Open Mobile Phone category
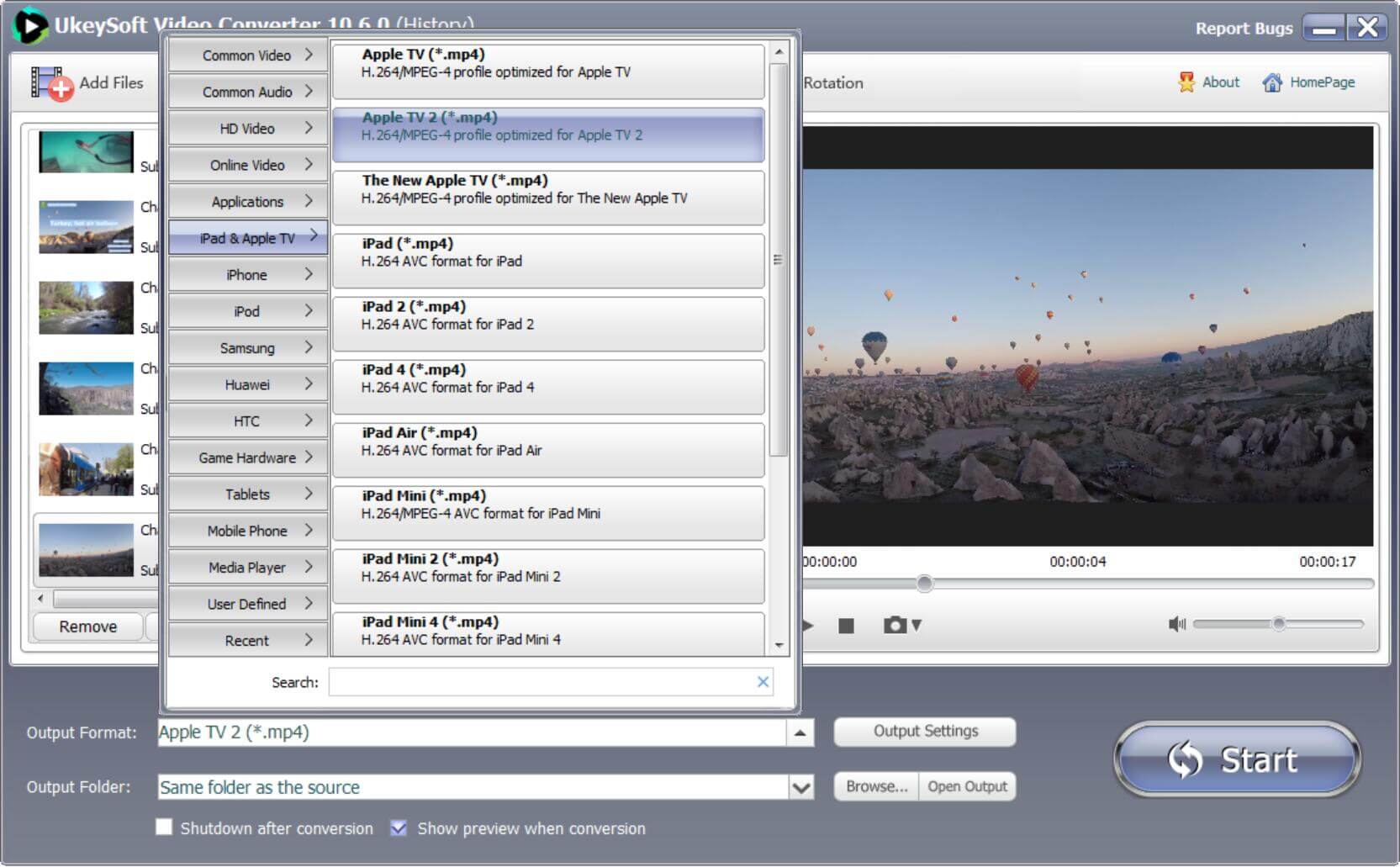This screenshot has height=867, width=1400. tap(248, 531)
